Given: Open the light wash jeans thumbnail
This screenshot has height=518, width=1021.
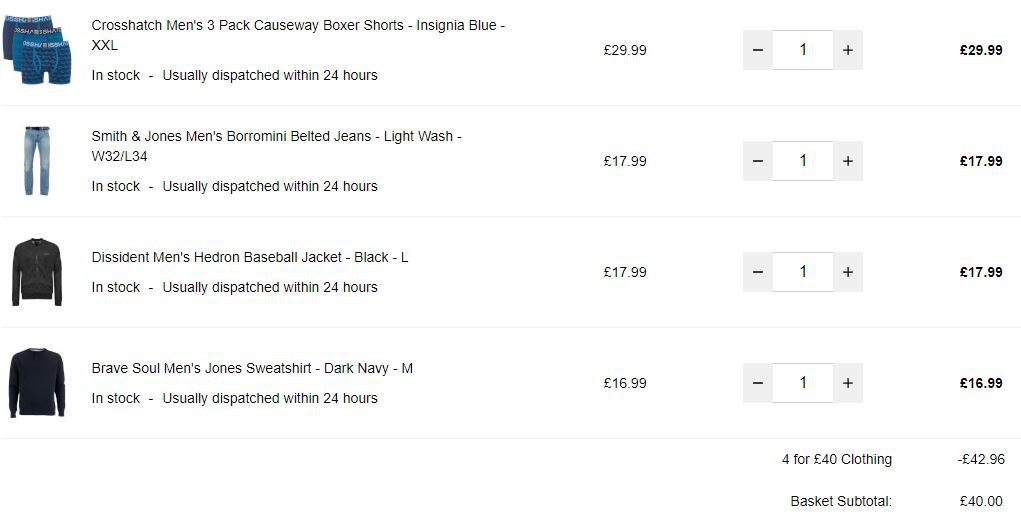Looking at the screenshot, I should click(x=37, y=161).
